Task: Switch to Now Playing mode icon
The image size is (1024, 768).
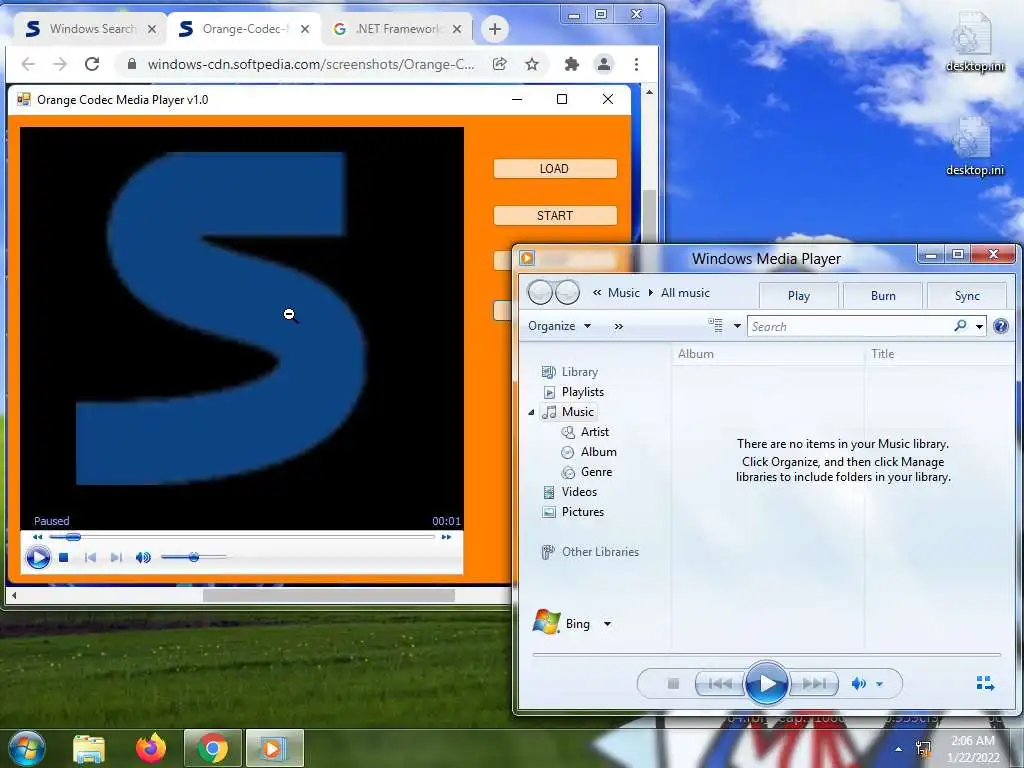Action: (985, 684)
